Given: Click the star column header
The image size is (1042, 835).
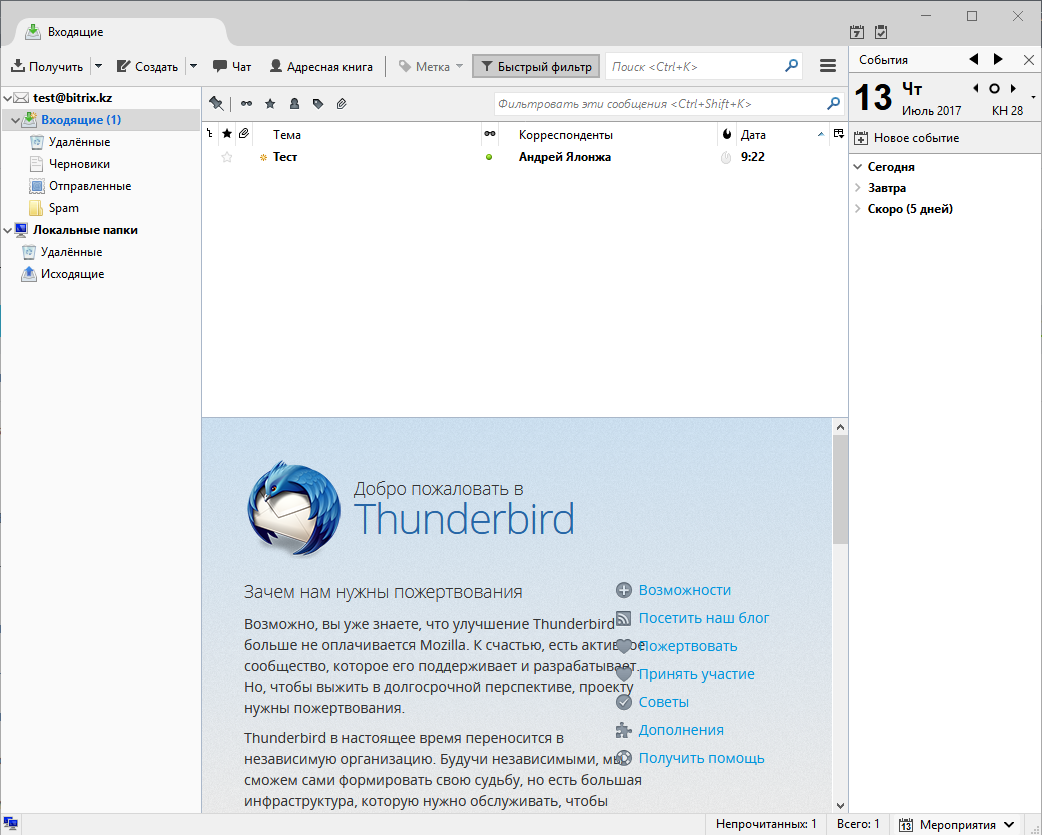Looking at the screenshot, I should click(x=227, y=134).
